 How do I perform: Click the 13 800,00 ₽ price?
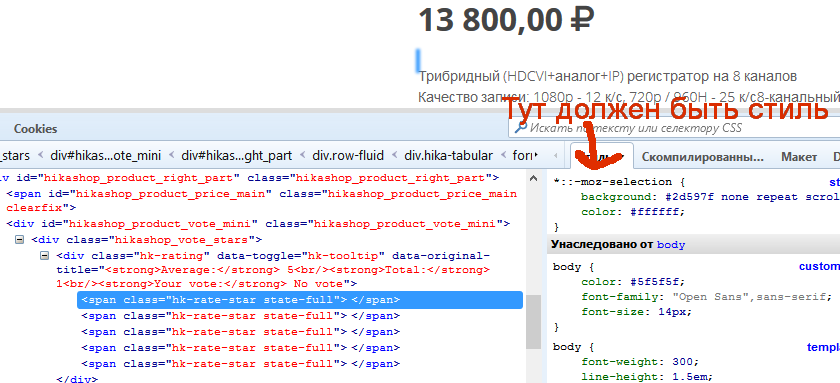tap(506, 20)
